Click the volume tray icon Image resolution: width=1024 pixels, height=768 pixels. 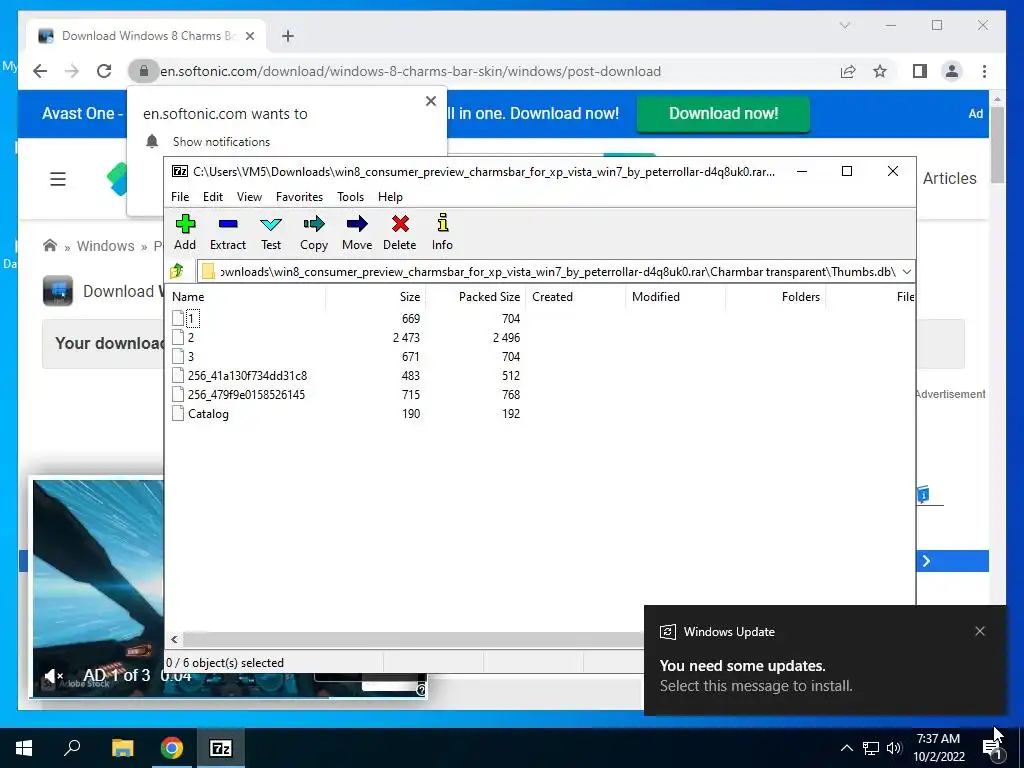click(x=894, y=748)
